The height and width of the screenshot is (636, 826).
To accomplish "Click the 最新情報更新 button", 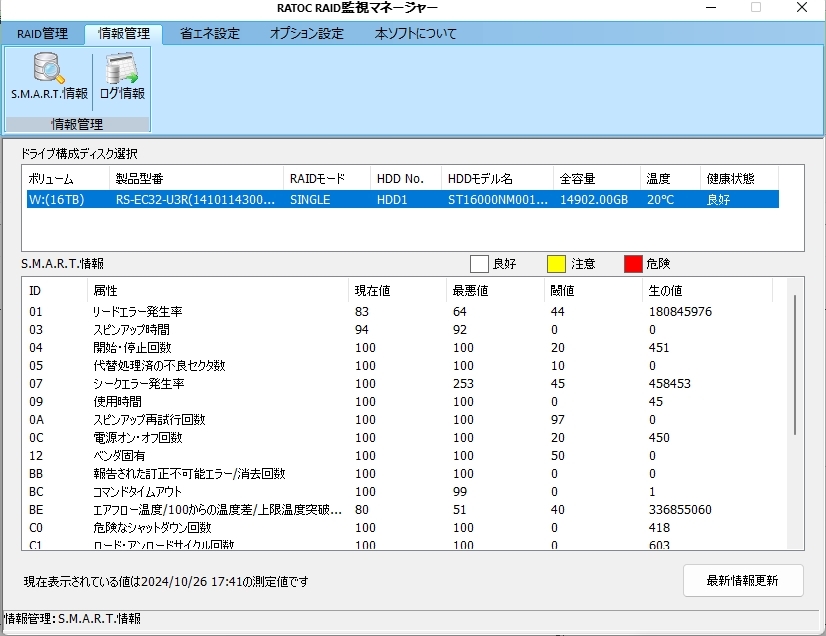I will click(743, 581).
